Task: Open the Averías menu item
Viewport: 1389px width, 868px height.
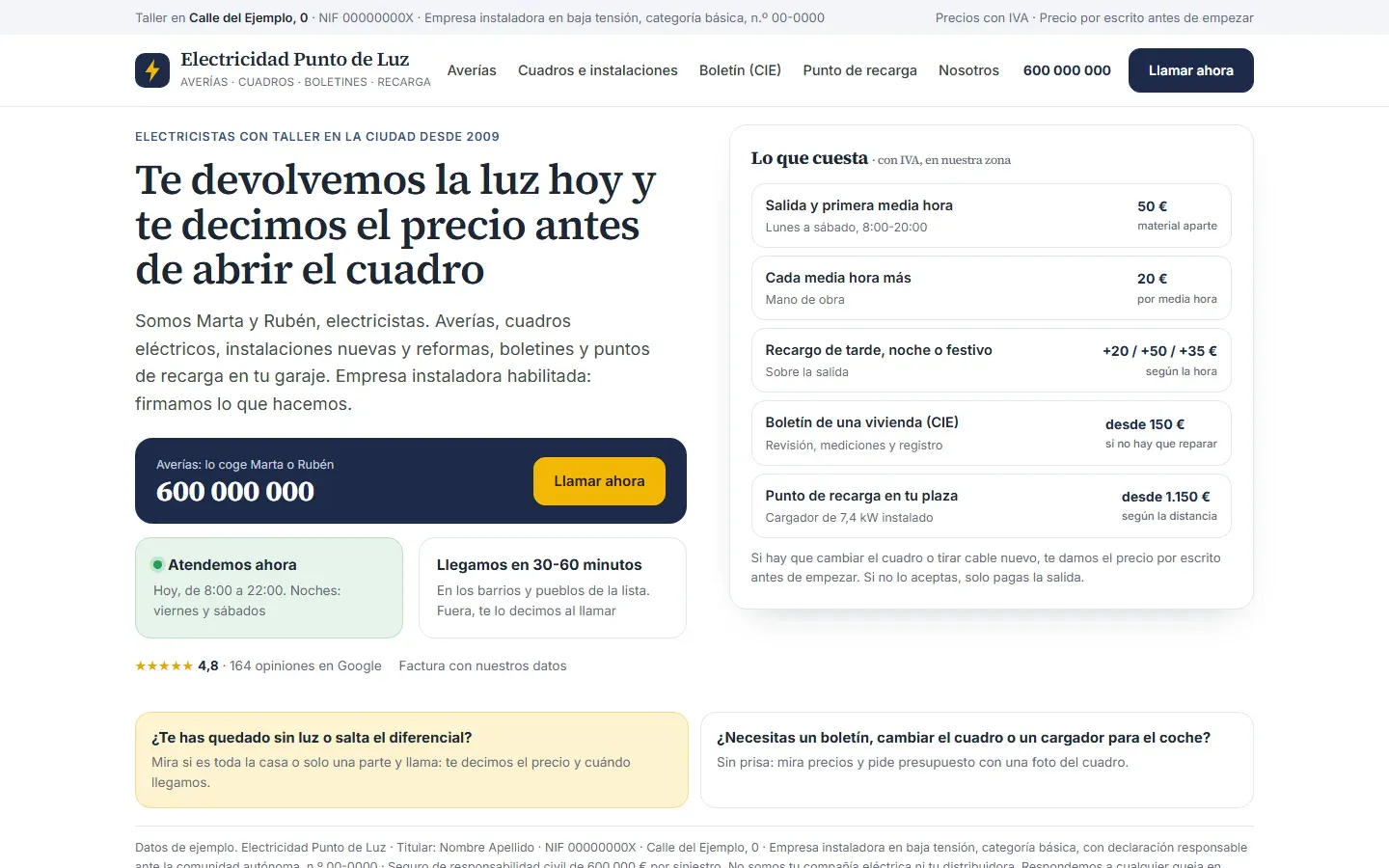Action: (472, 70)
